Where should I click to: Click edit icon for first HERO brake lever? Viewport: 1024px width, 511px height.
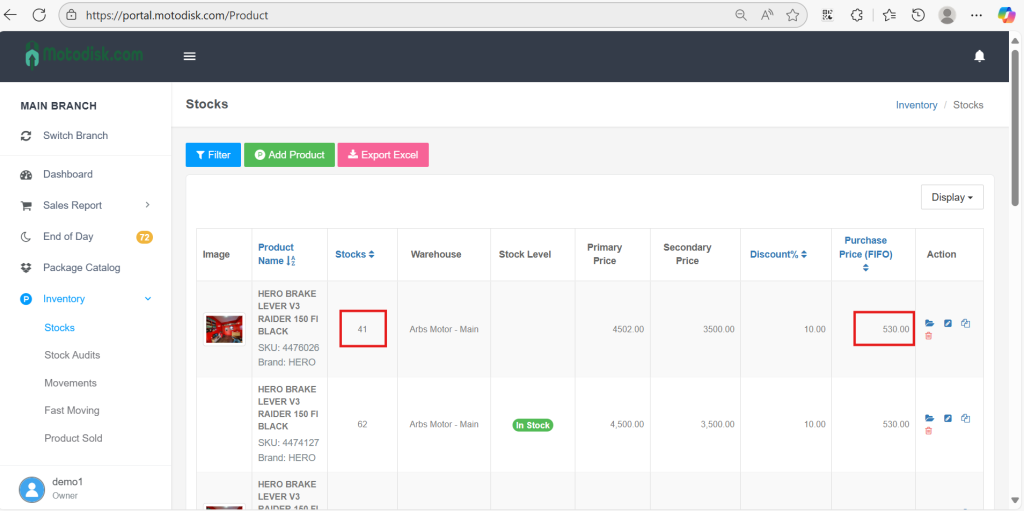[948, 323]
